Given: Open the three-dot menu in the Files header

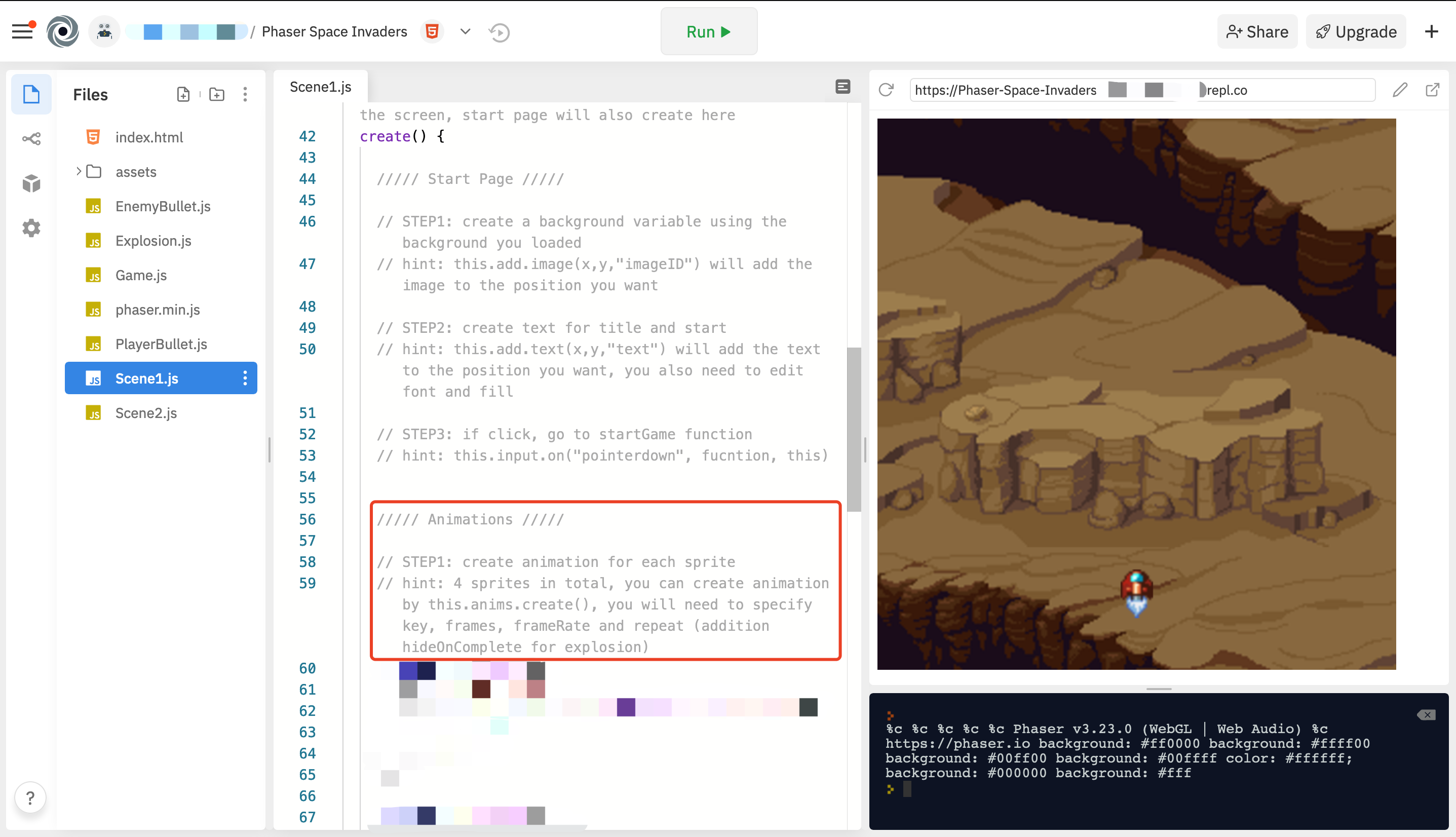Looking at the screenshot, I should (x=245, y=94).
